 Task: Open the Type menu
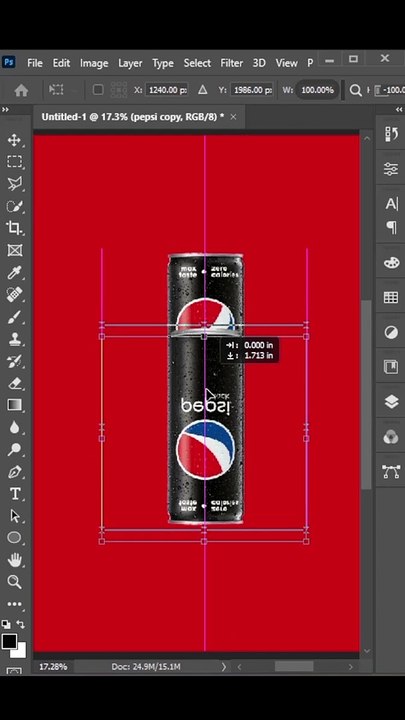[163, 63]
